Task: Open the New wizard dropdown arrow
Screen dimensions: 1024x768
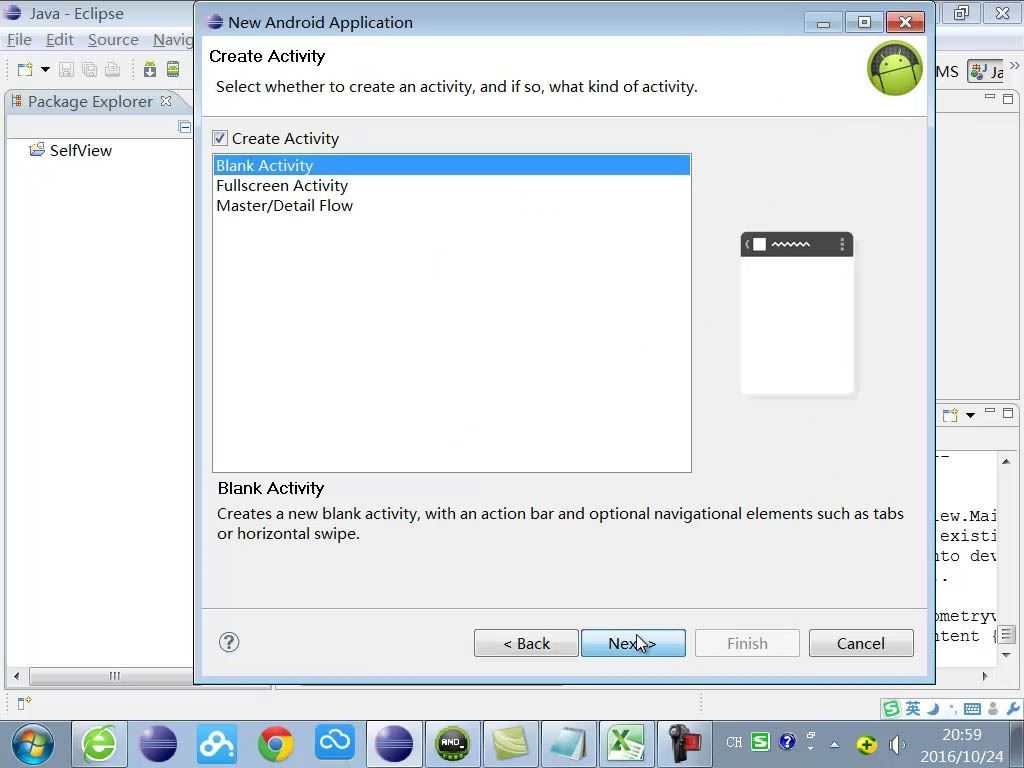Action: point(45,69)
